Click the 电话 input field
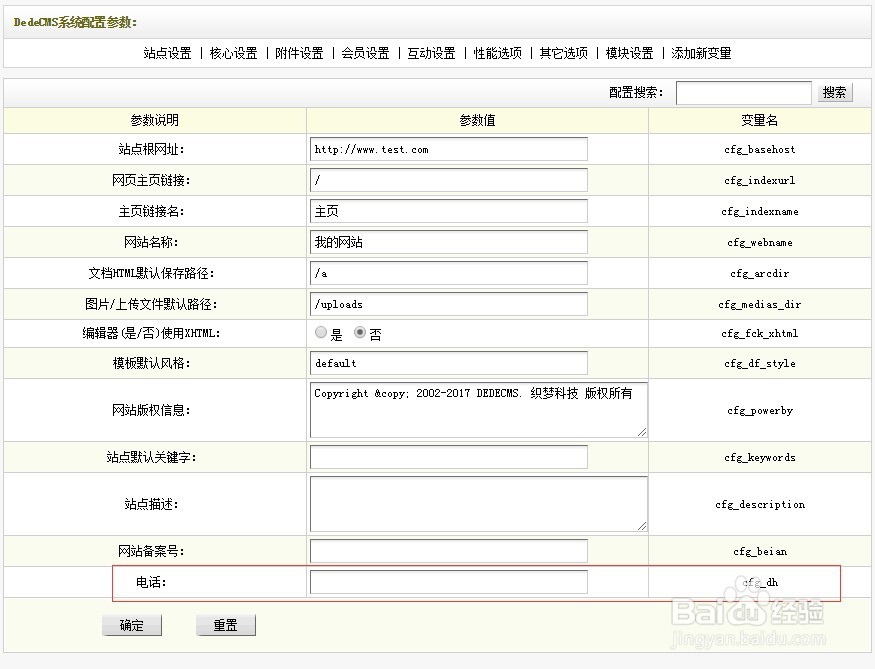 pyautogui.click(x=449, y=582)
